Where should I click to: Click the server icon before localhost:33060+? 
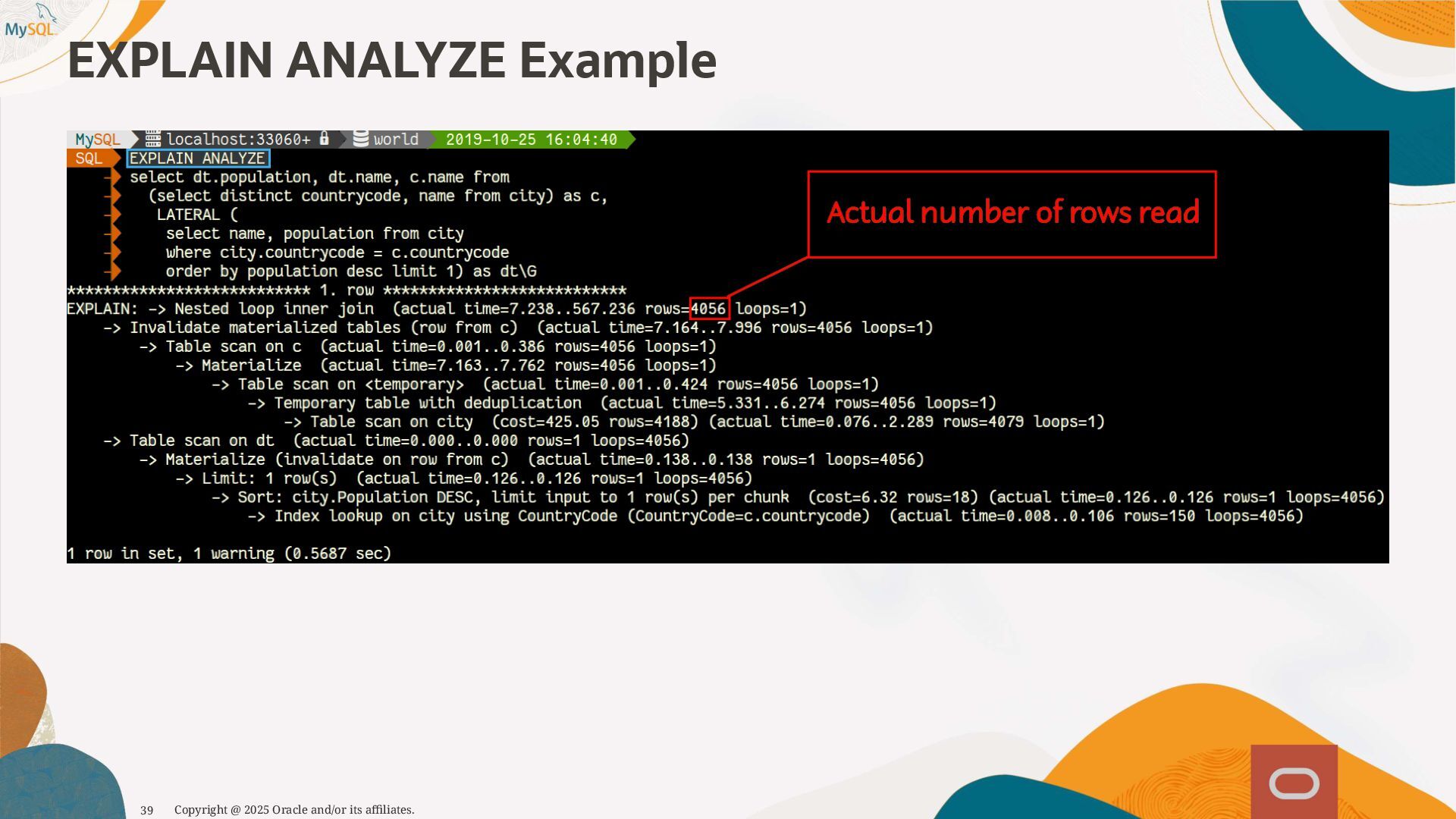click(x=153, y=139)
